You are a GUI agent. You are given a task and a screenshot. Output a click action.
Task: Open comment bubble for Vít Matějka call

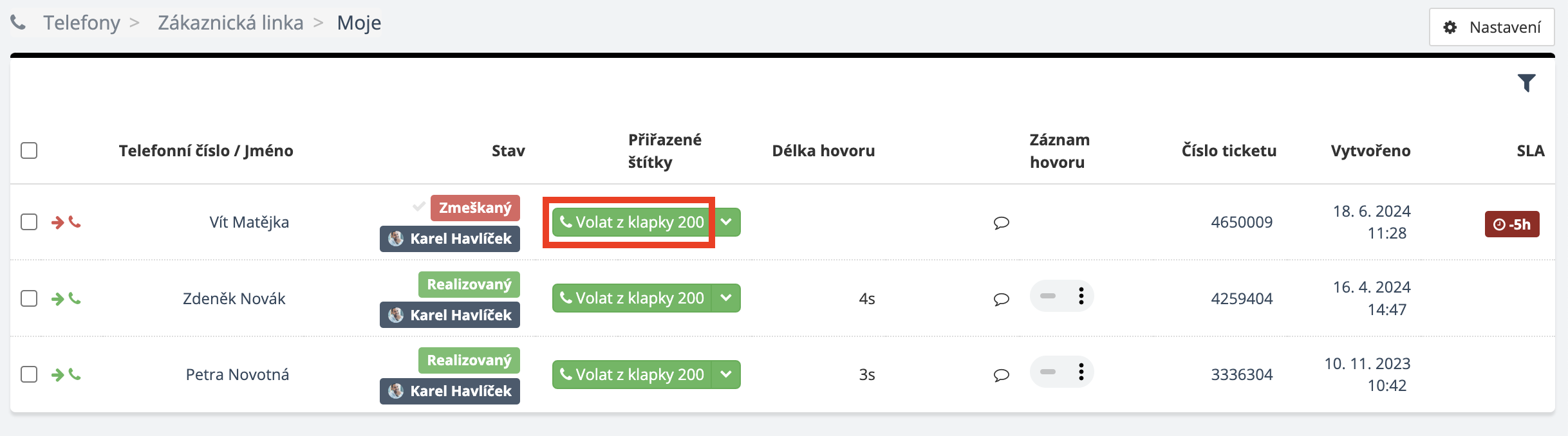pyautogui.click(x=1001, y=223)
